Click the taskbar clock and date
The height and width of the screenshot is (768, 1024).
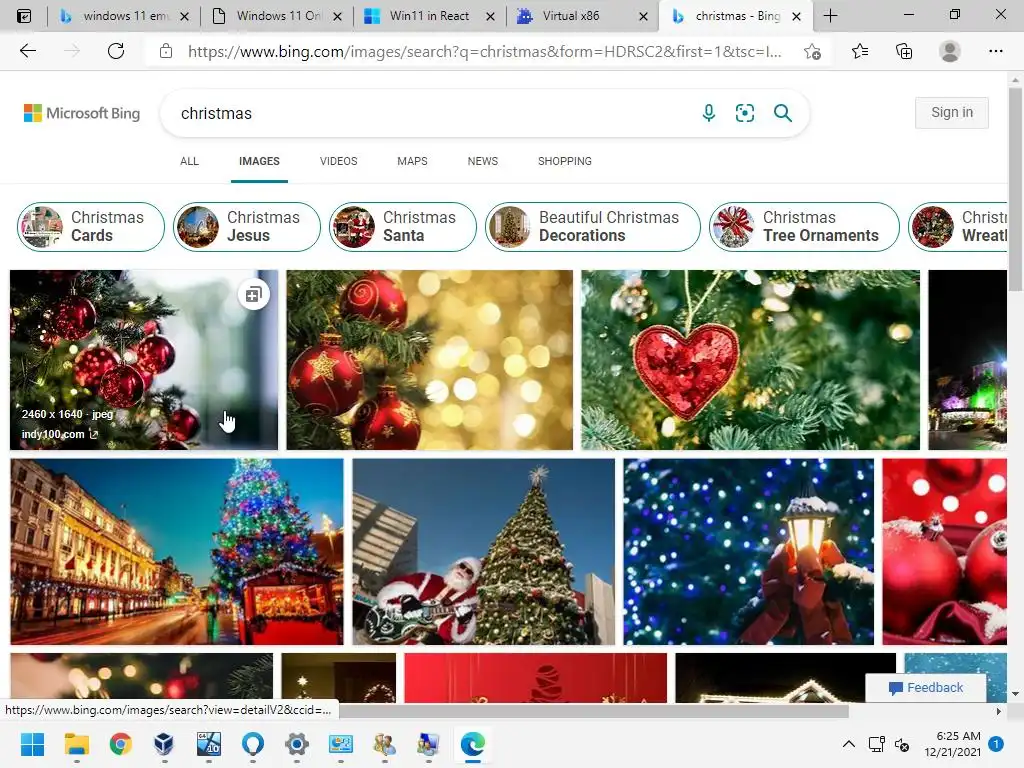[952, 744]
